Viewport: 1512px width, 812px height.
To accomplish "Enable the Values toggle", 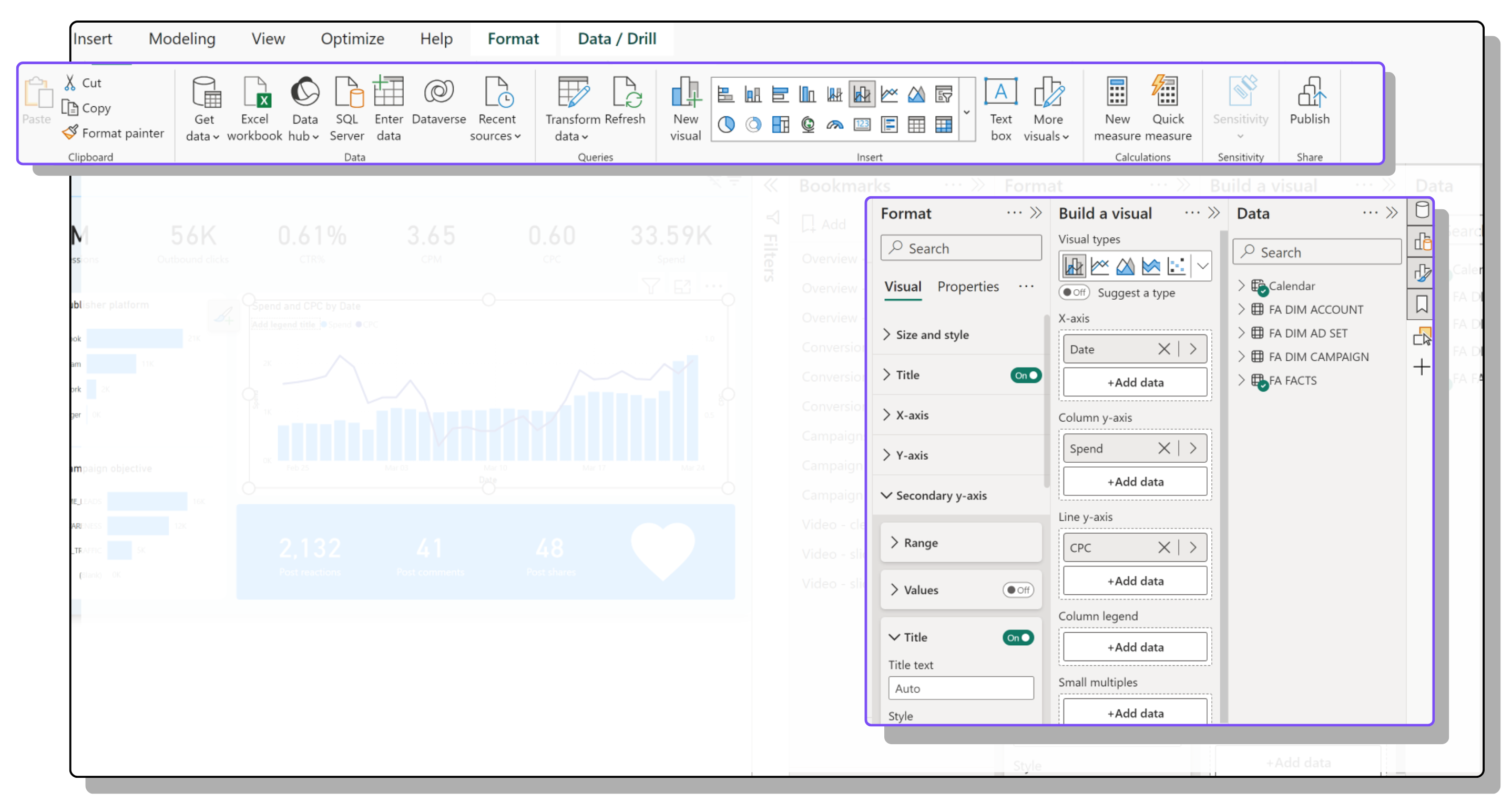I will (x=1018, y=590).
